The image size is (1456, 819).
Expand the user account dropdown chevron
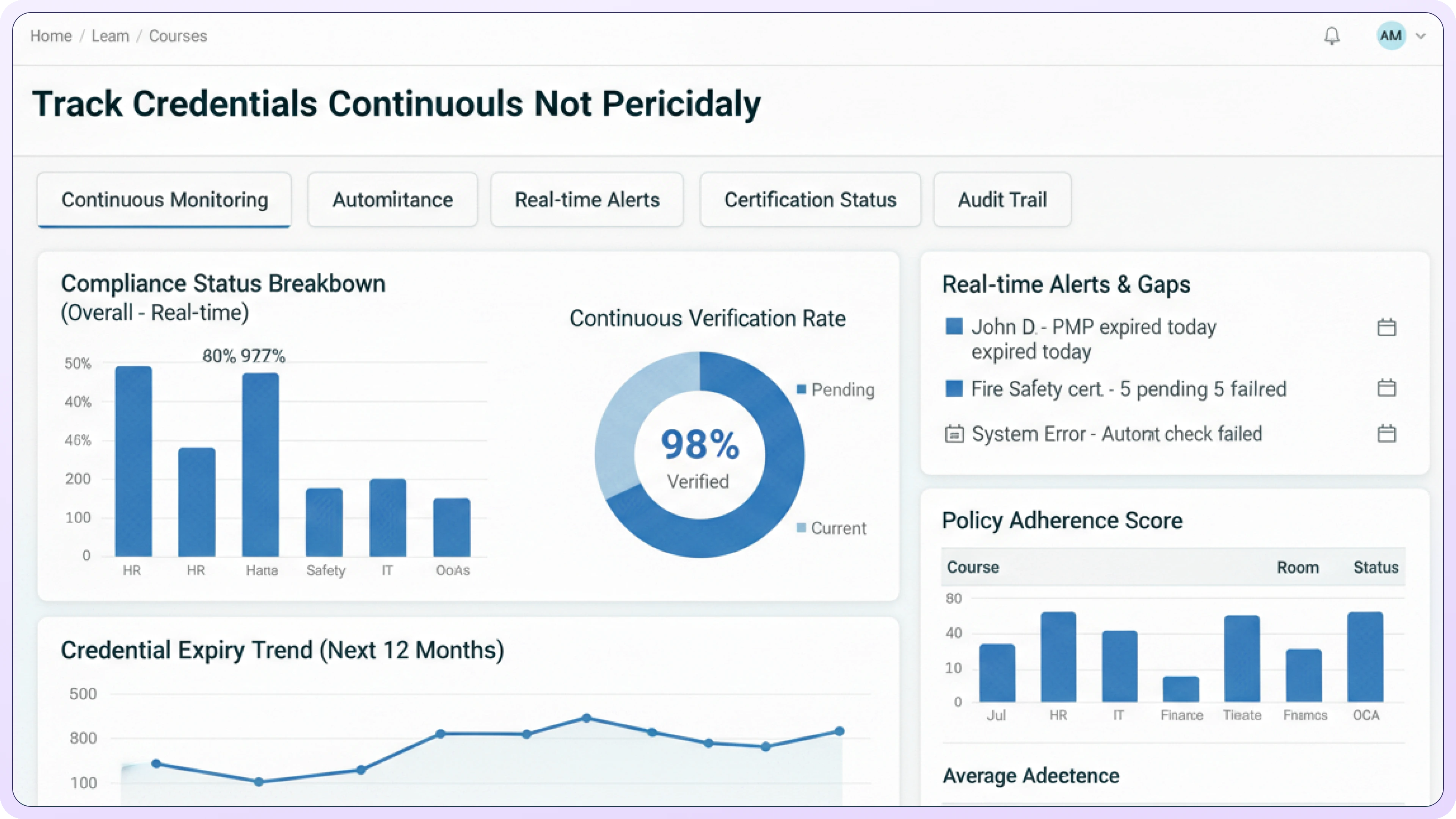tap(1420, 36)
